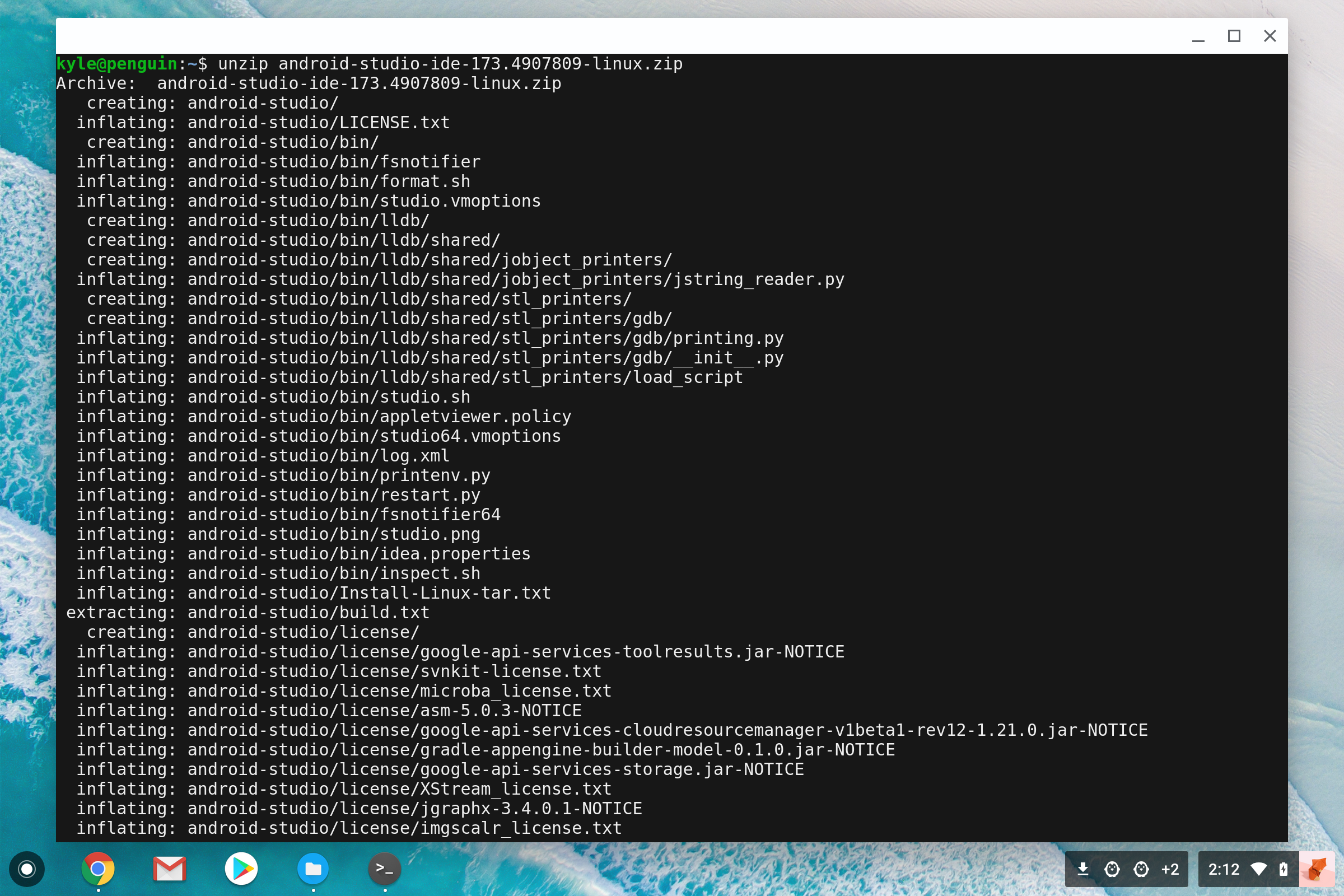
Task: Click the Wi-Fi status icon
Action: tap(1259, 869)
